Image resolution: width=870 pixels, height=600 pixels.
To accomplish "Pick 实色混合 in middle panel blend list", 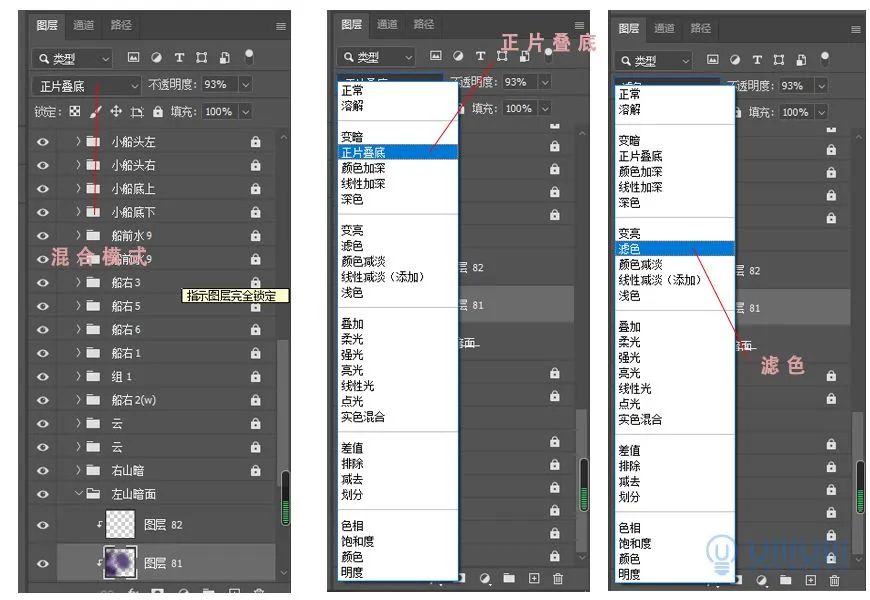I will (x=398, y=417).
